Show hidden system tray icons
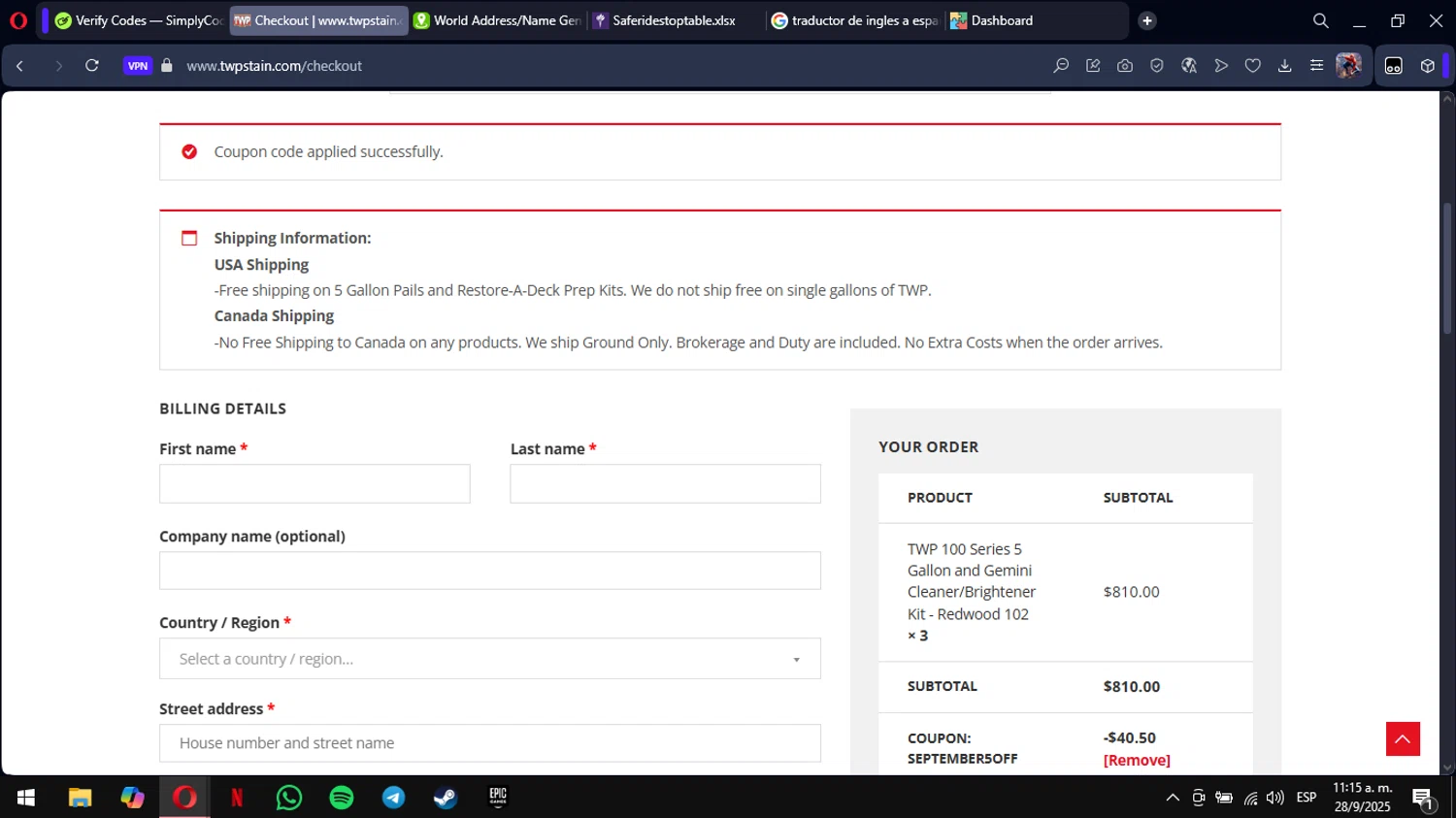 click(x=1173, y=798)
